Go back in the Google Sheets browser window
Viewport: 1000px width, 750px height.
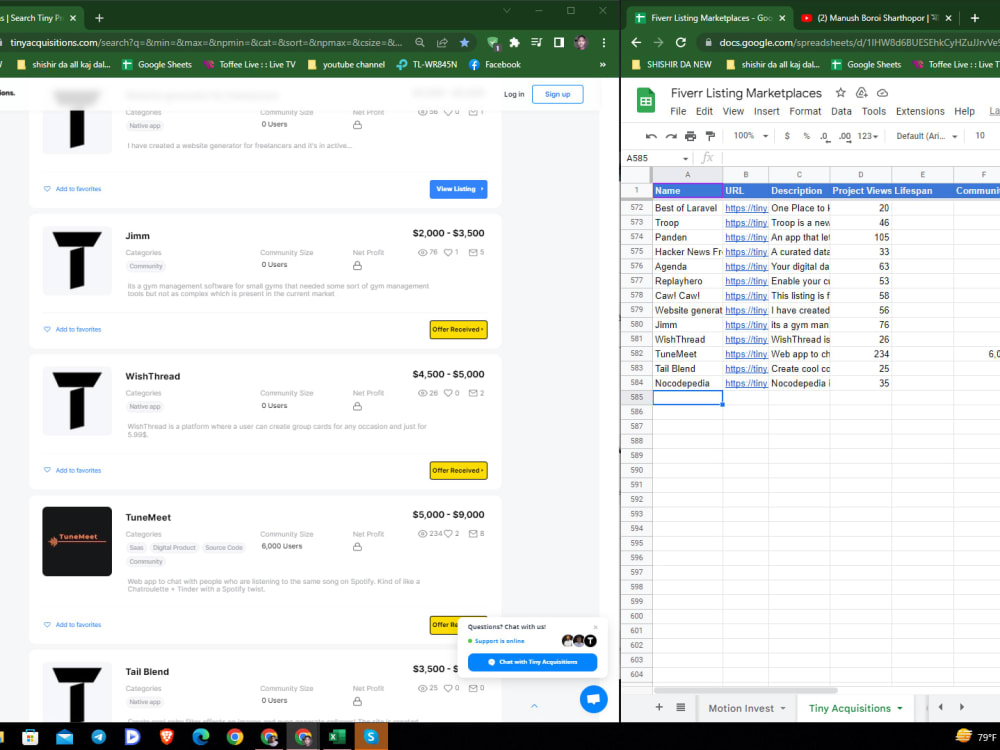(x=636, y=43)
